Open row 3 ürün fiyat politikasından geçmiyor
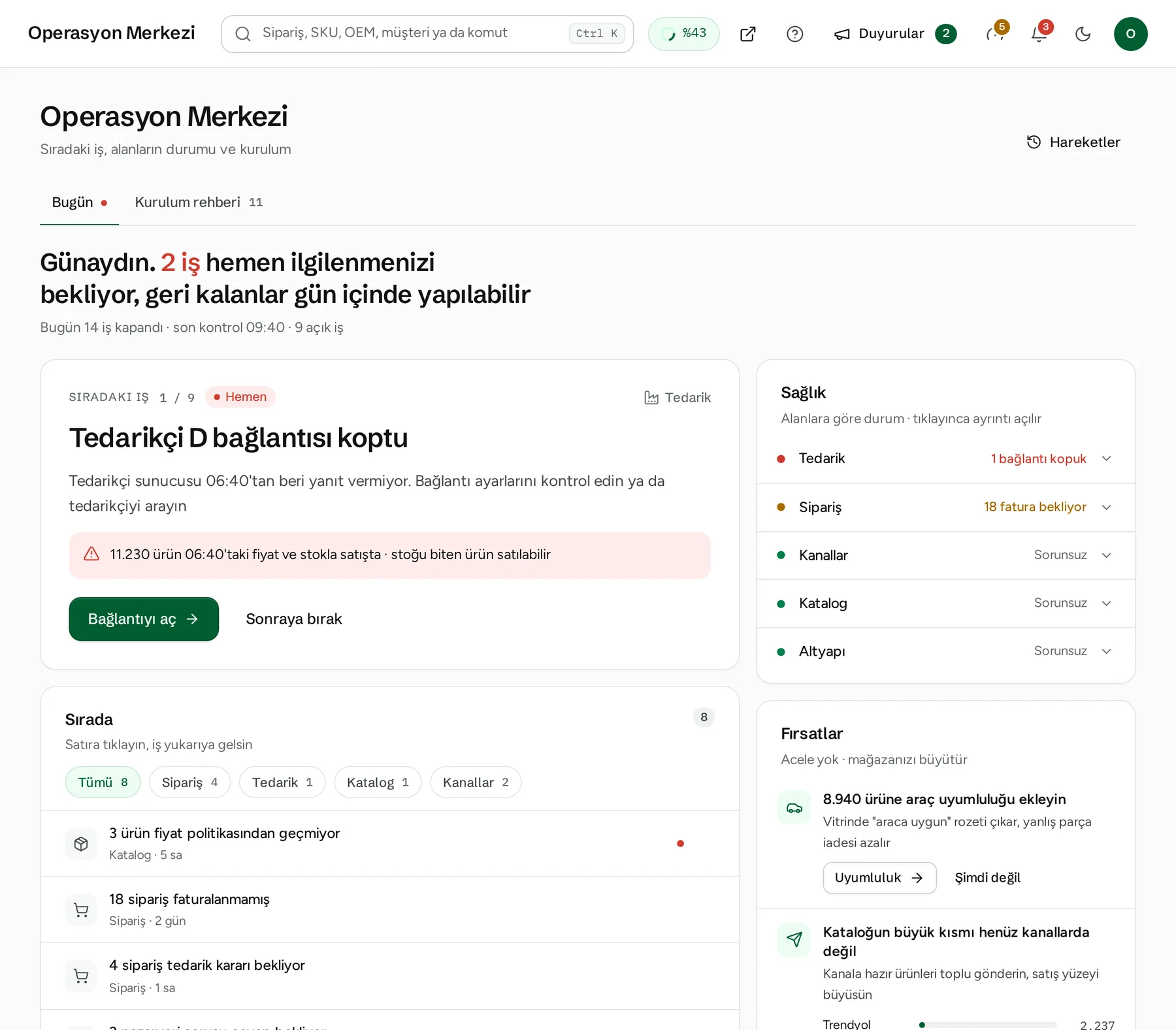The width and height of the screenshot is (1176, 1030). 390,844
